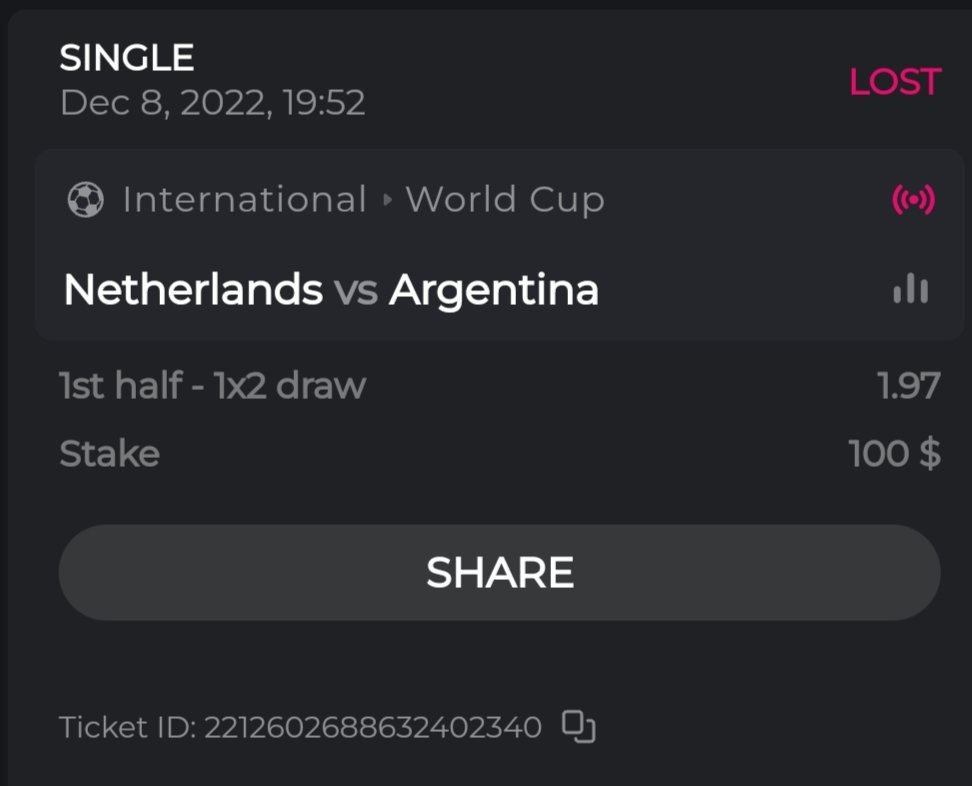This screenshot has height=786, width=972.
Task: Click the 100 $ stake amount
Action: (894, 454)
